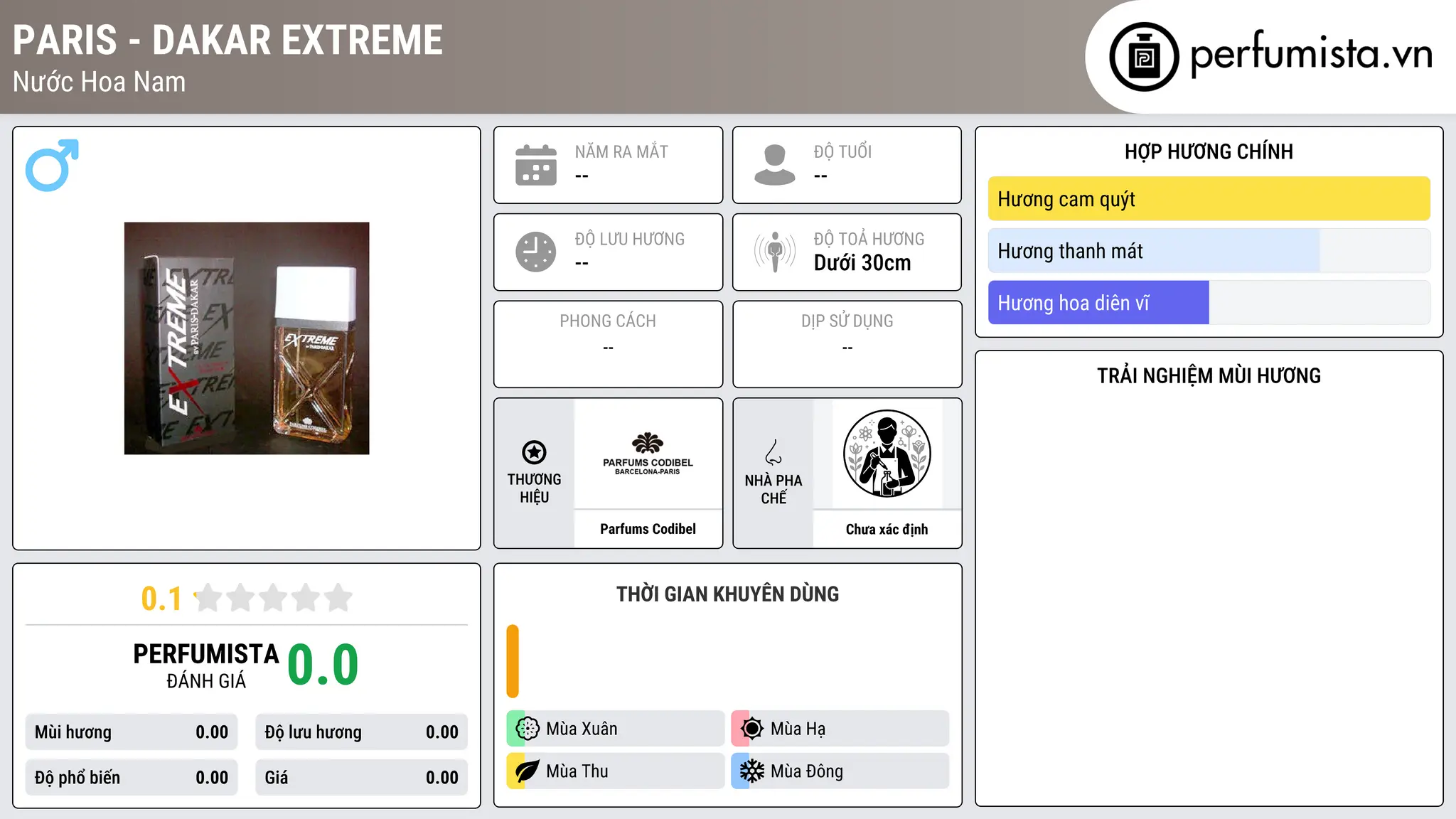Select the Mùa Đông season label
The height and width of the screenshot is (819, 1456).
(807, 771)
